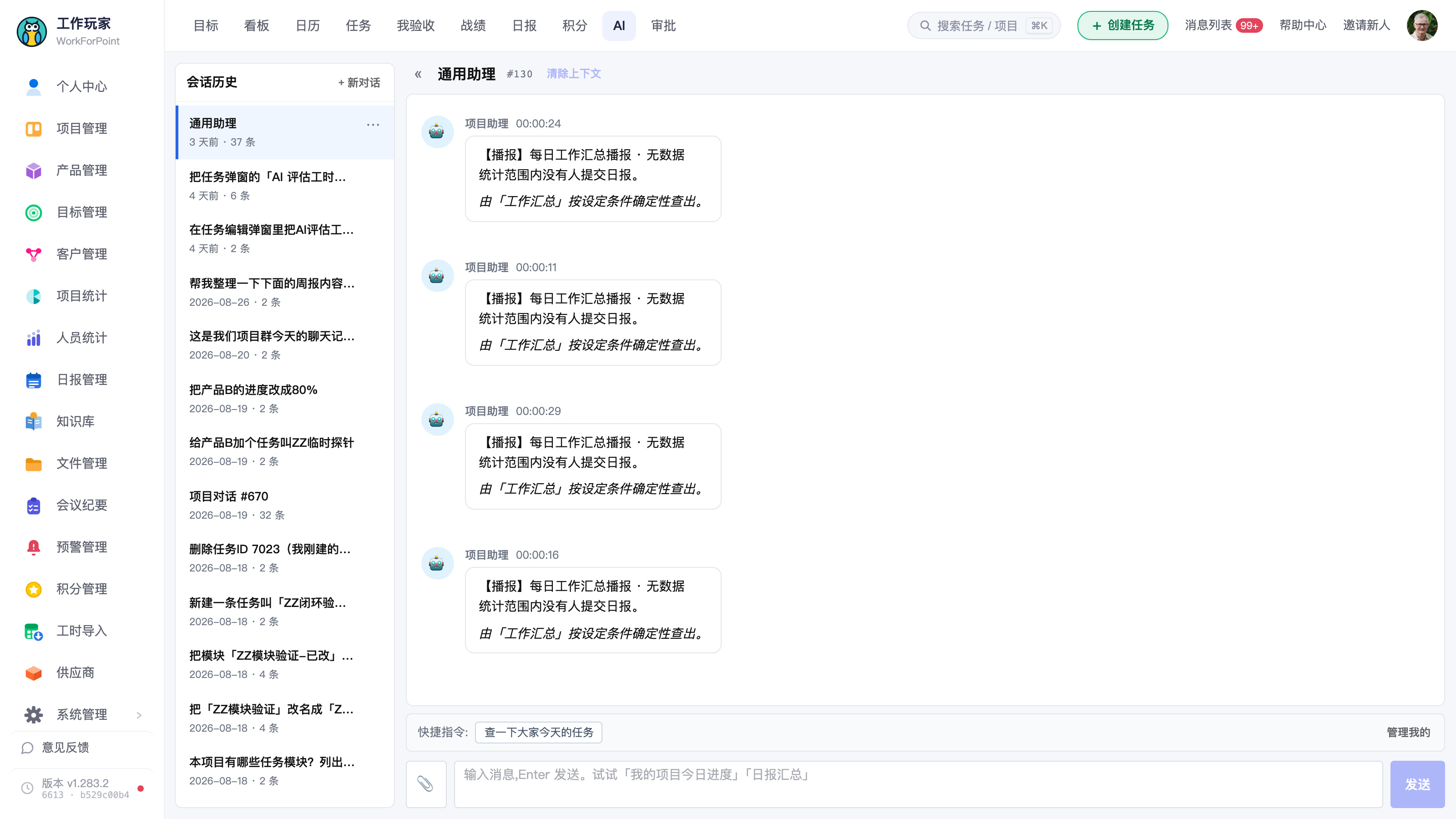The image size is (1456, 819).
Task: Click the 日报管理 calendar icon
Action: [x=33, y=380]
